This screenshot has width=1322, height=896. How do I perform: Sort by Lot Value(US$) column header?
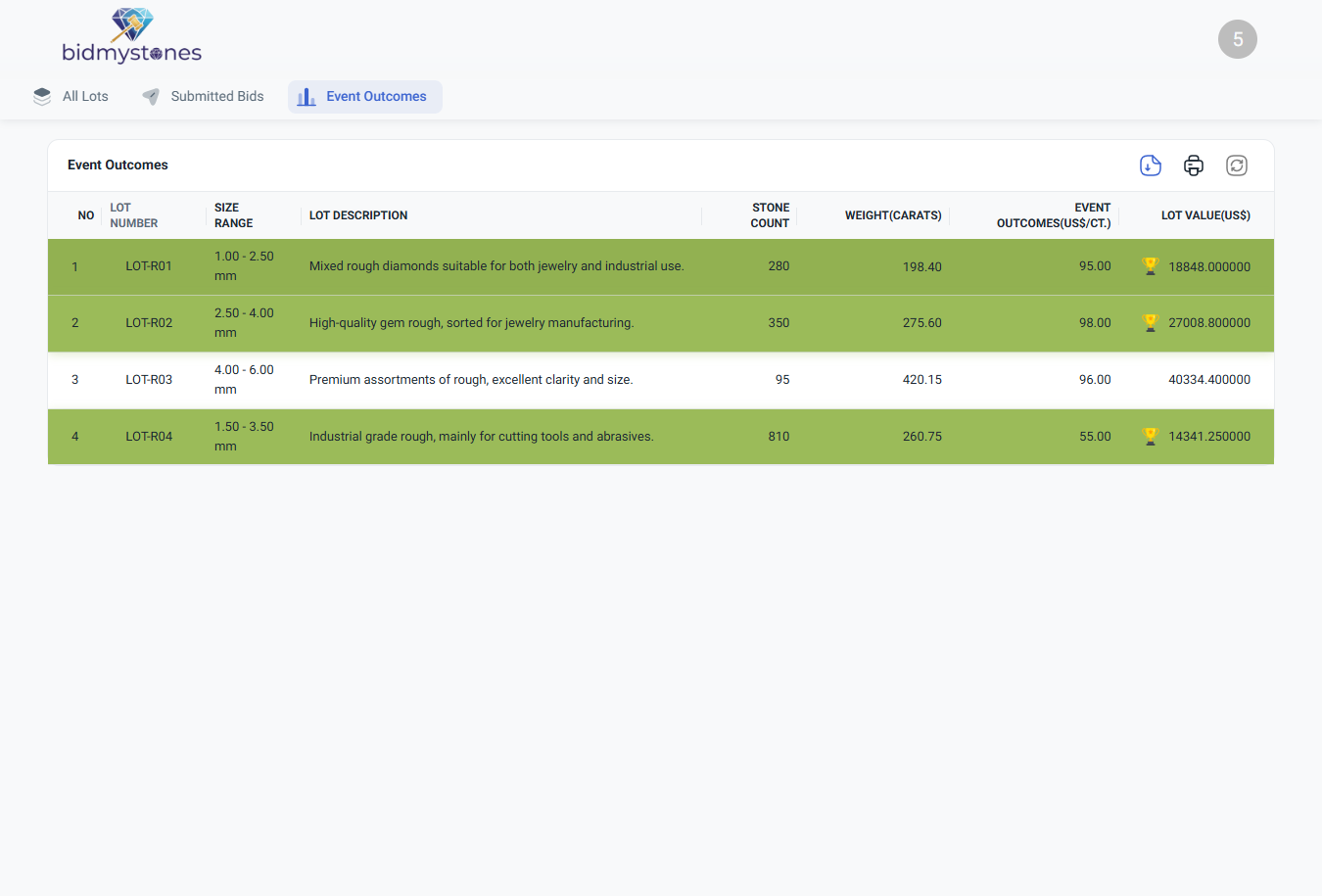[x=1205, y=215]
